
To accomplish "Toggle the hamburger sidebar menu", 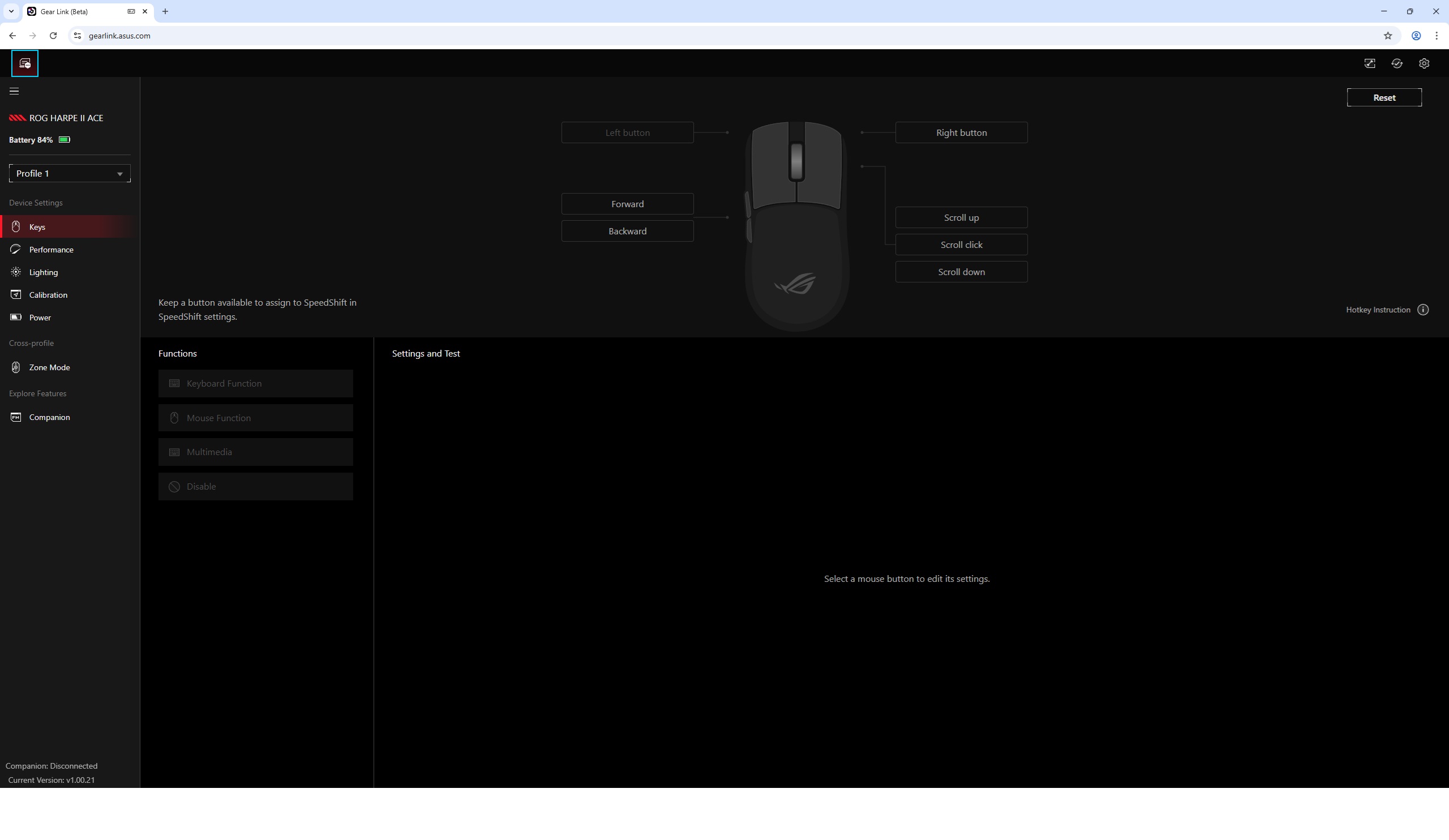I will 14,91.
